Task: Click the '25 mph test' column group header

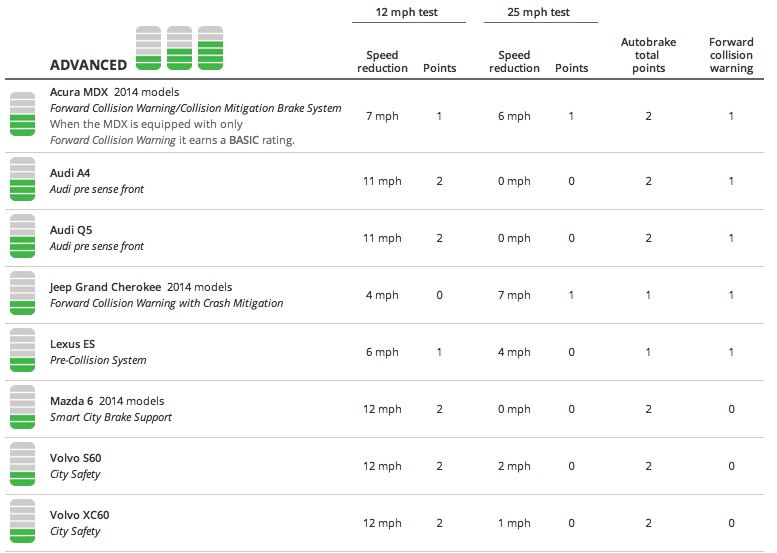Action: click(538, 12)
